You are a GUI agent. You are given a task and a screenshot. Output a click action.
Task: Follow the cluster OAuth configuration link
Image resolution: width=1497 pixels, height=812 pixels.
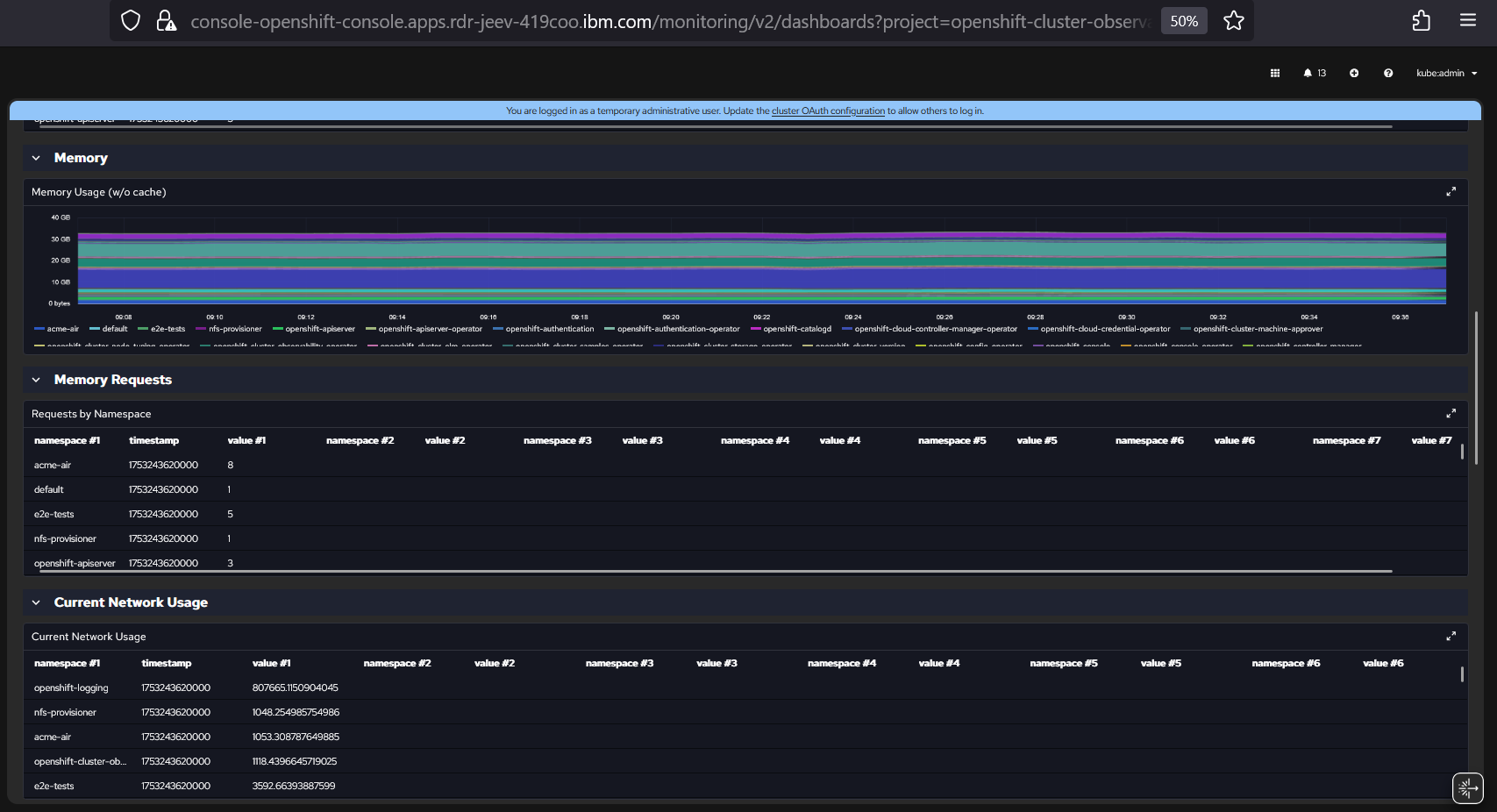(x=828, y=111)
